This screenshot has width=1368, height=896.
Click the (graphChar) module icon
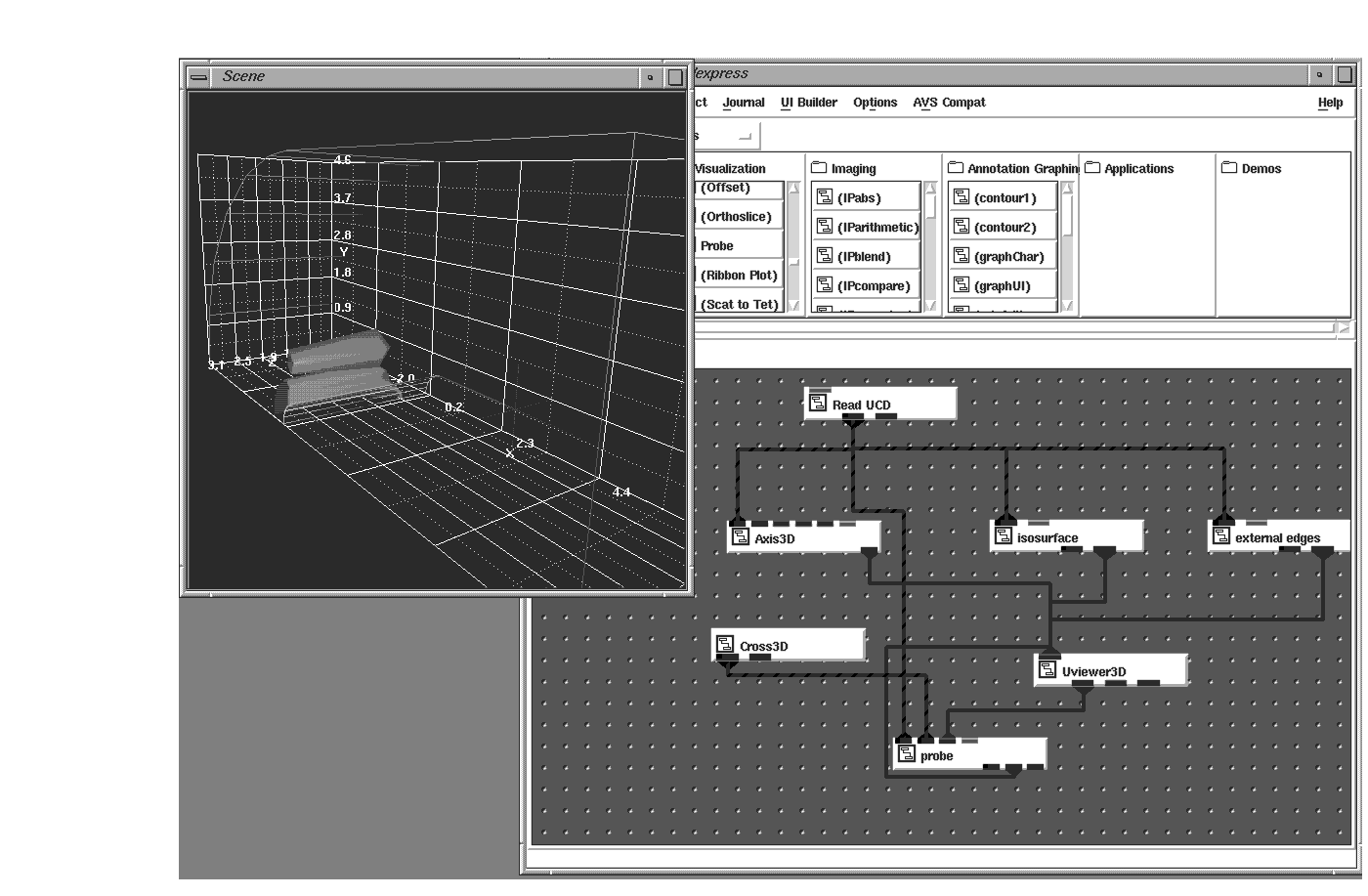click(x=961, y=256)
